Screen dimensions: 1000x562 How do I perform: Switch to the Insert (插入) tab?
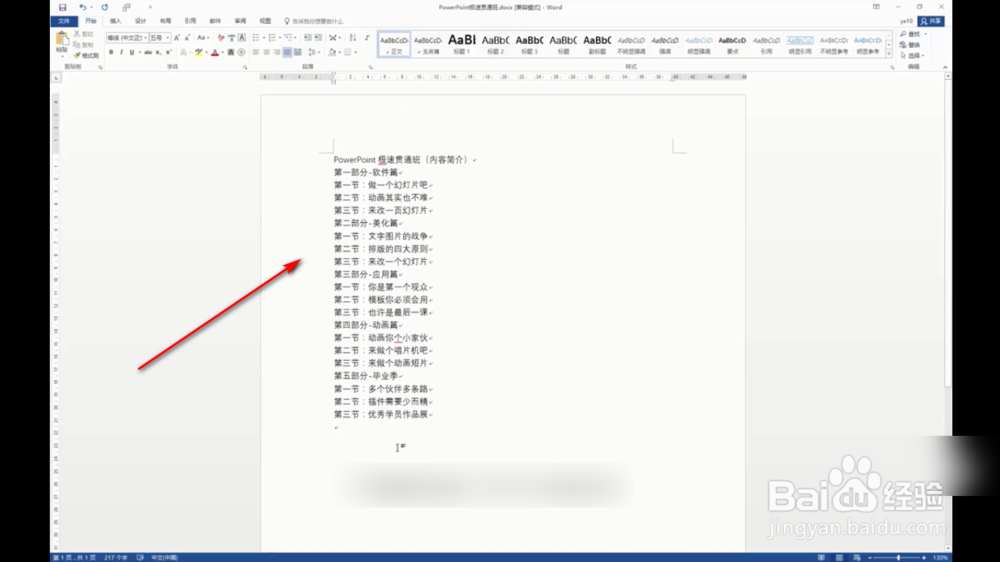[115, 21]
